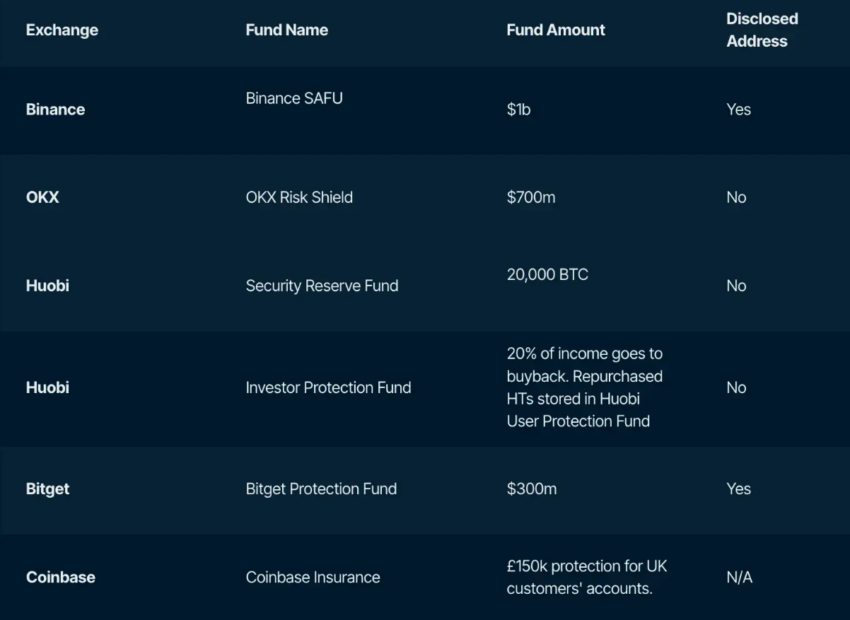The width and height of the screenshot is (850, 620).
Task: Click the $1b fund amount
Action: click(x=519, y=109)
